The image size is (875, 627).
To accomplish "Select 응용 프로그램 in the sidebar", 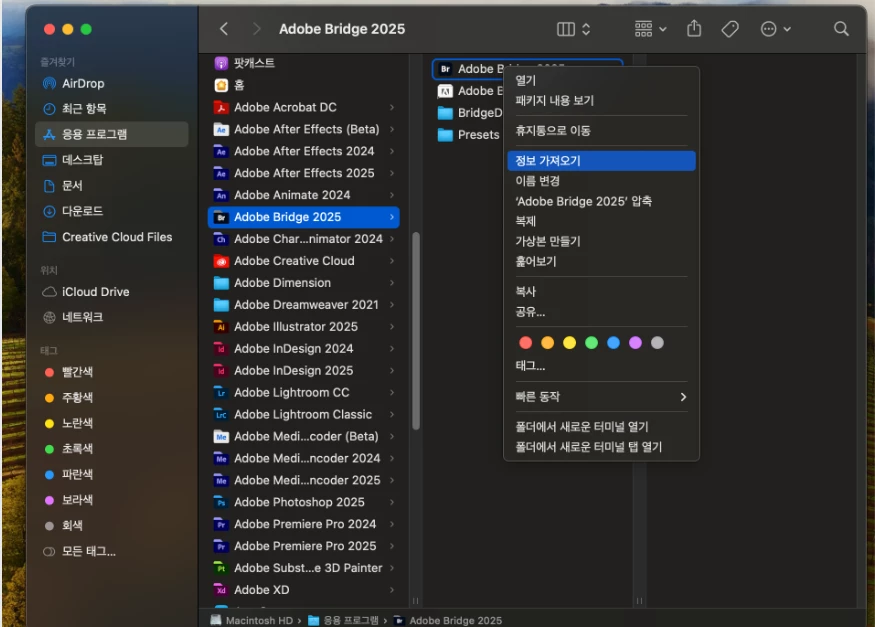I will (112, 134).
